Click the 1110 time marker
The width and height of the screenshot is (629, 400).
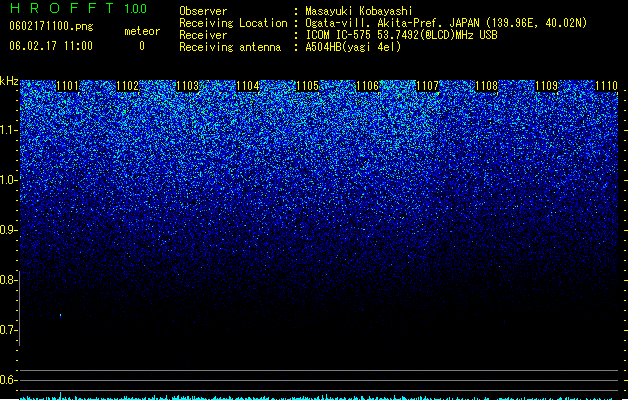606,86
